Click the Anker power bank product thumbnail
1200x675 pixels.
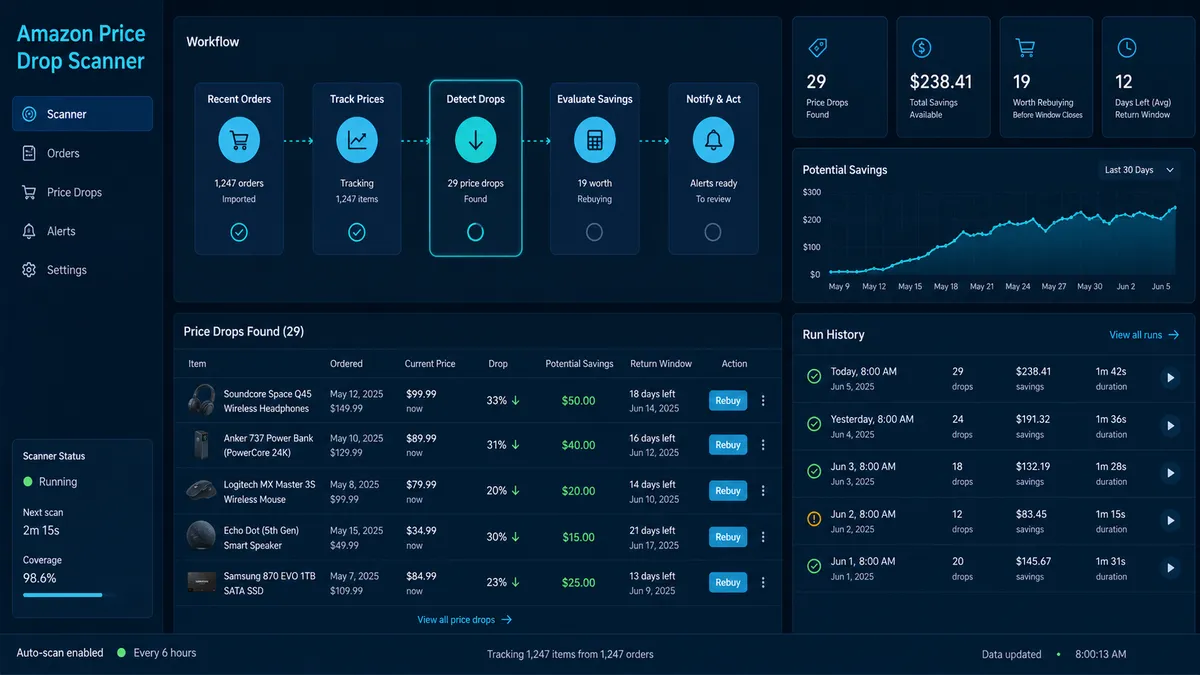201,445
